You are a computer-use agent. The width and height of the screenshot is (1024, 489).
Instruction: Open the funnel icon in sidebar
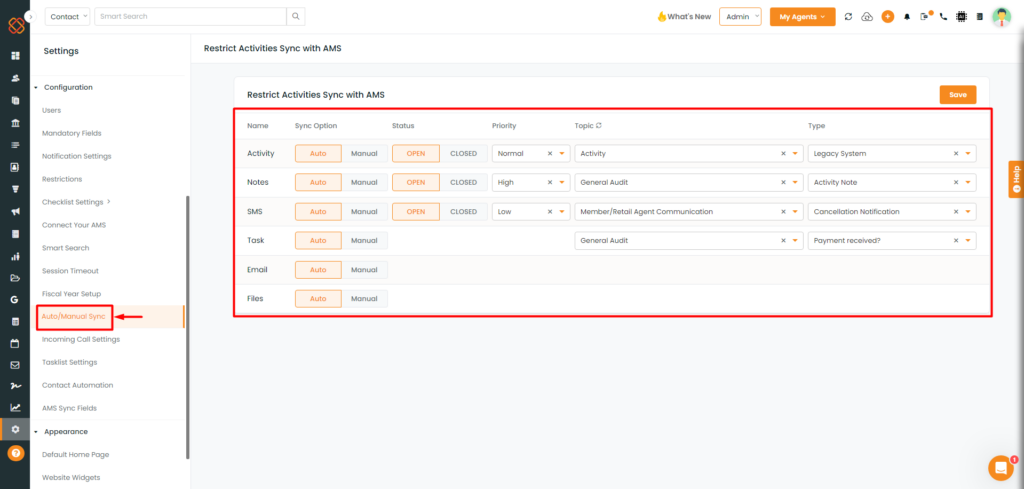[x=15, y=189]
